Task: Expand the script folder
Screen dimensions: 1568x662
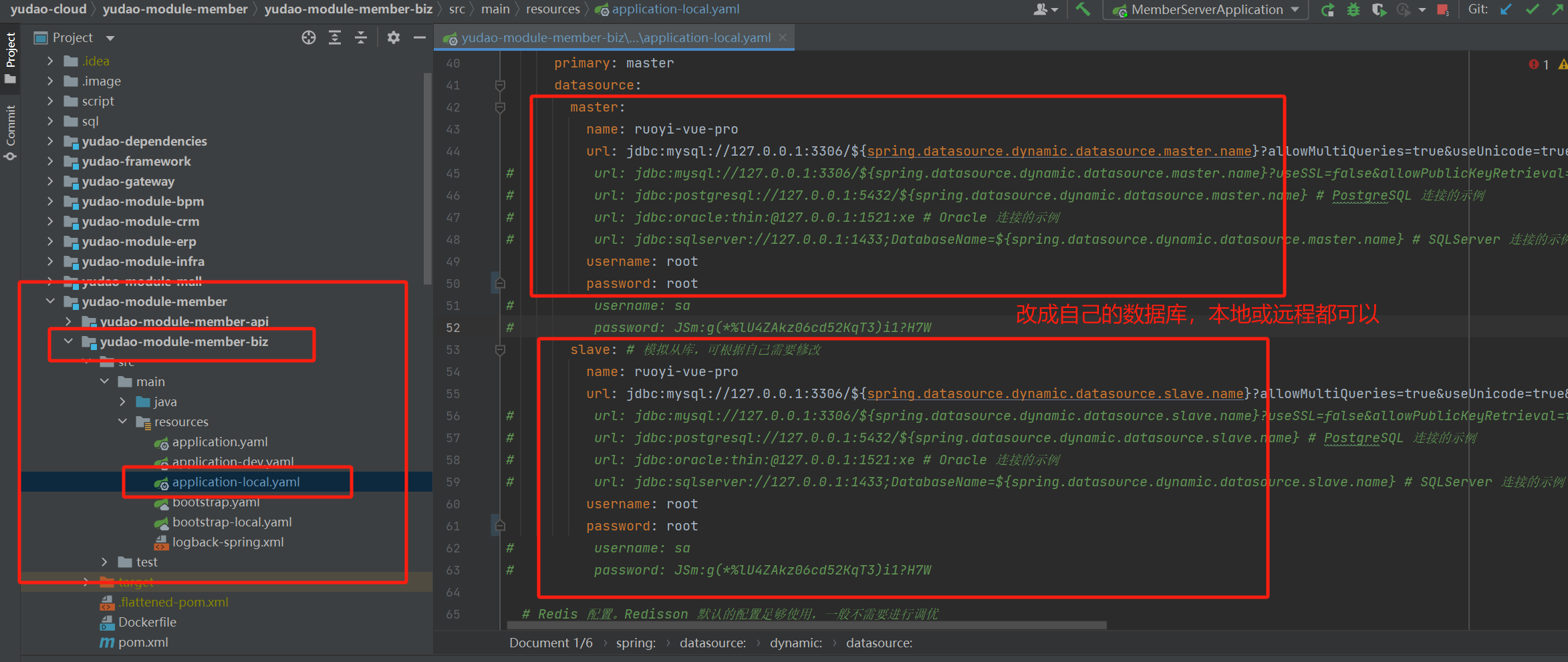Action: (50, 101)
